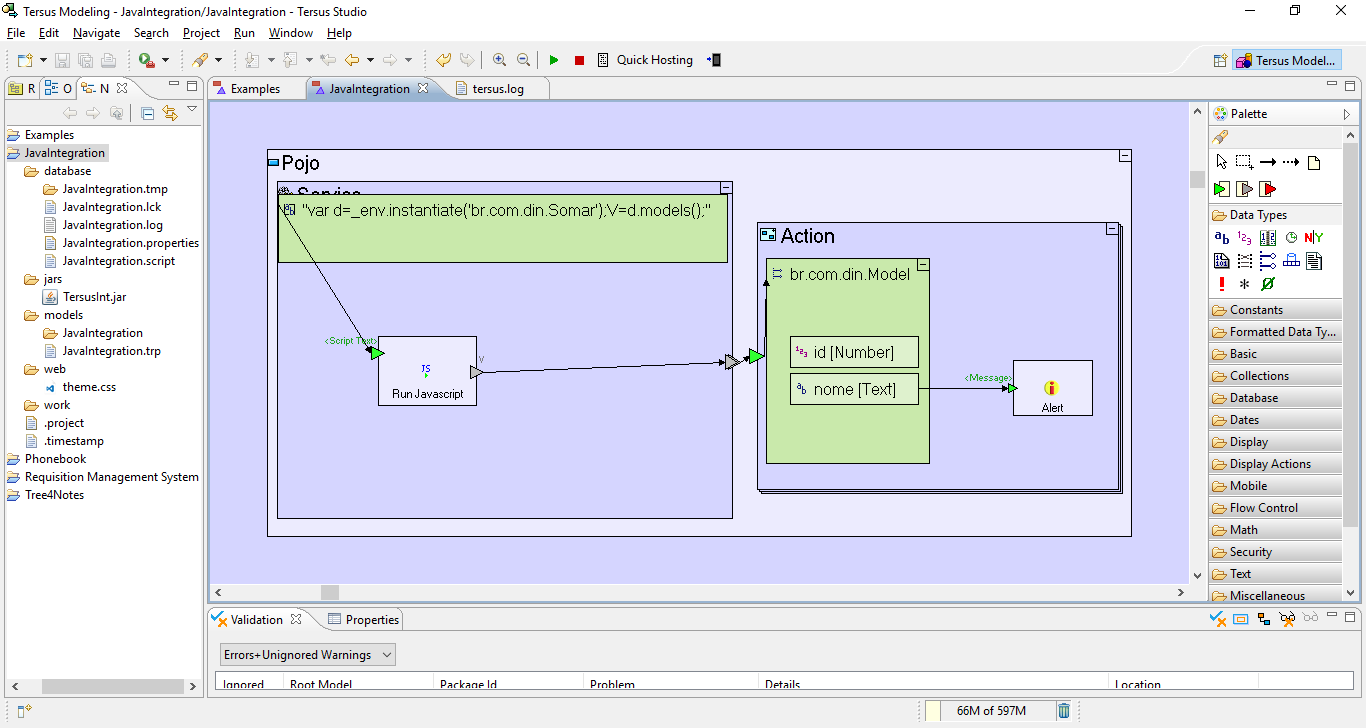Select the Marquee selection tool in Palette

(1244, 162)
